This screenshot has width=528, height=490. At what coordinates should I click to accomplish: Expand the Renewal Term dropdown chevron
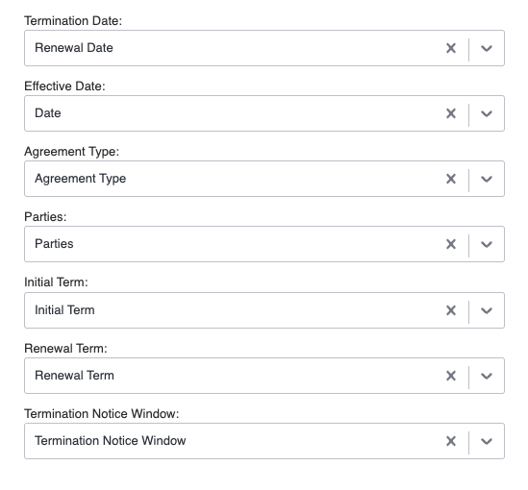coord(486,376)
